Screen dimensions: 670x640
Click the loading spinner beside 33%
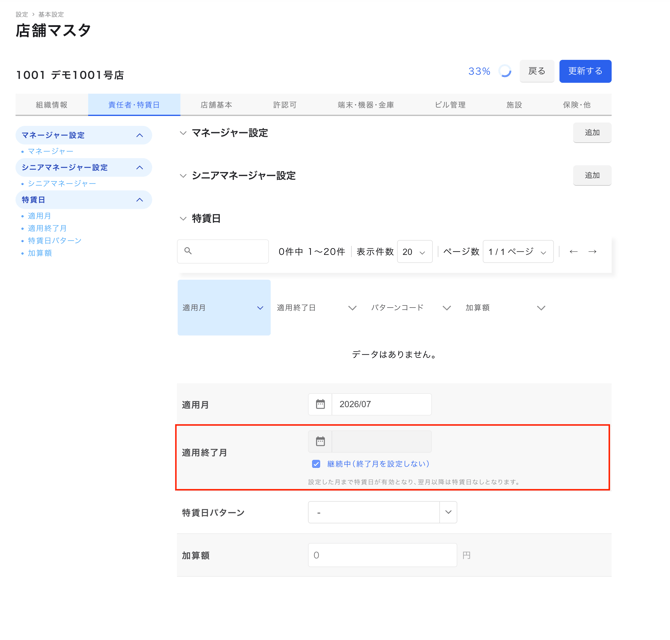[505, 71]
